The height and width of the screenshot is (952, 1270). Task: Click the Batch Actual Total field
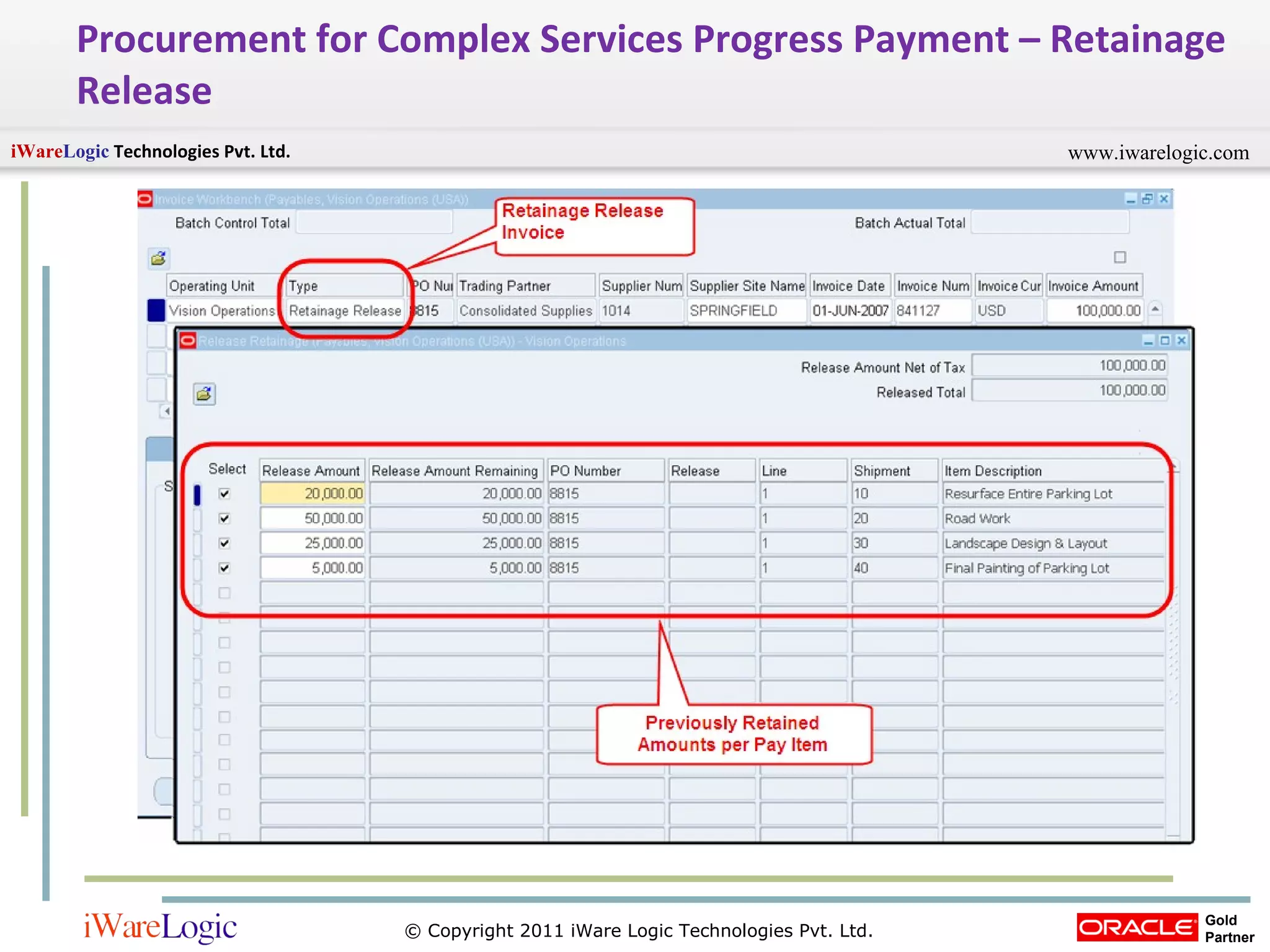1050,222
